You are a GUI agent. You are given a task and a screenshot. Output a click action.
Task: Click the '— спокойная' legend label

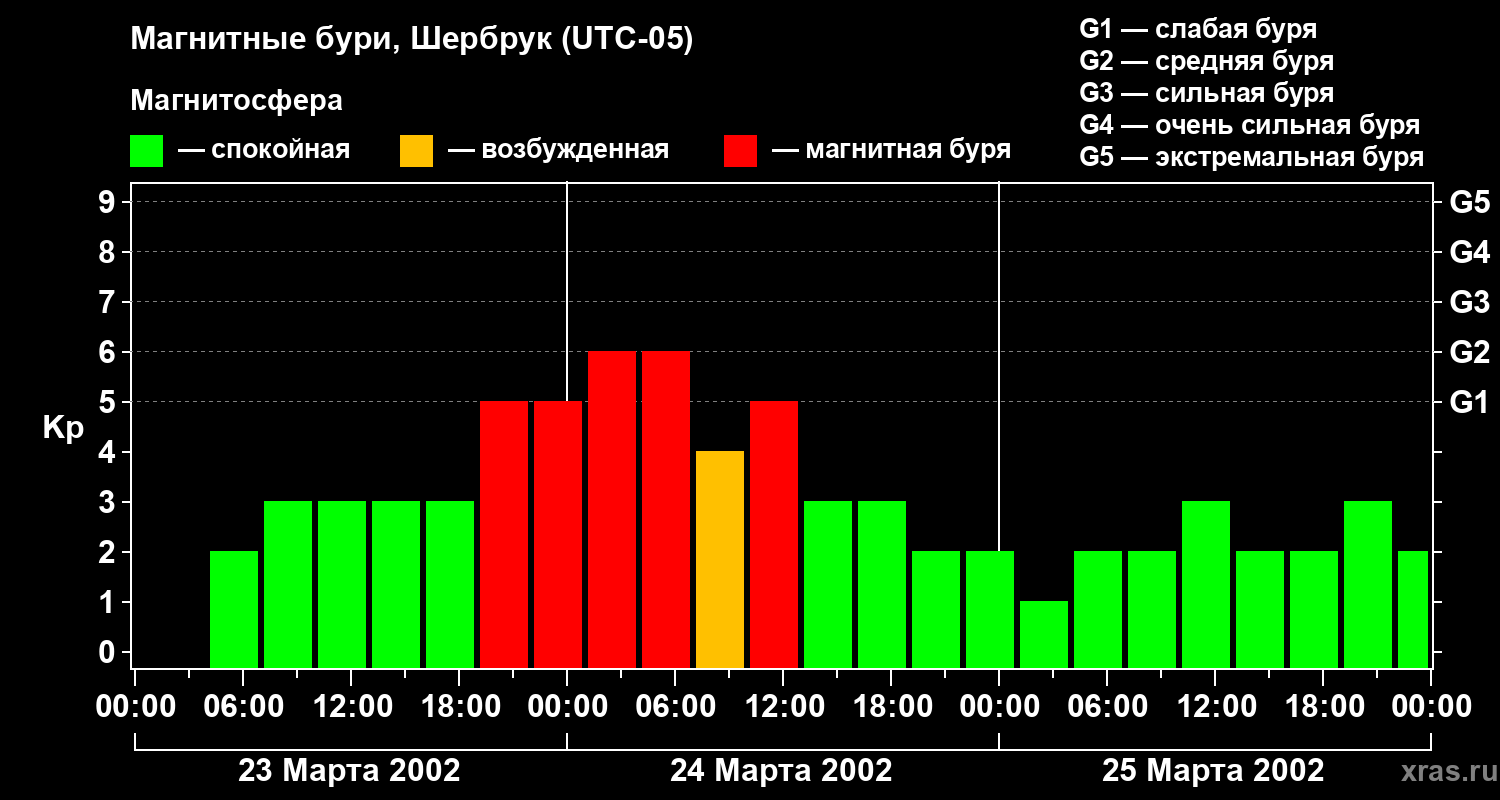tap(264, 150)
